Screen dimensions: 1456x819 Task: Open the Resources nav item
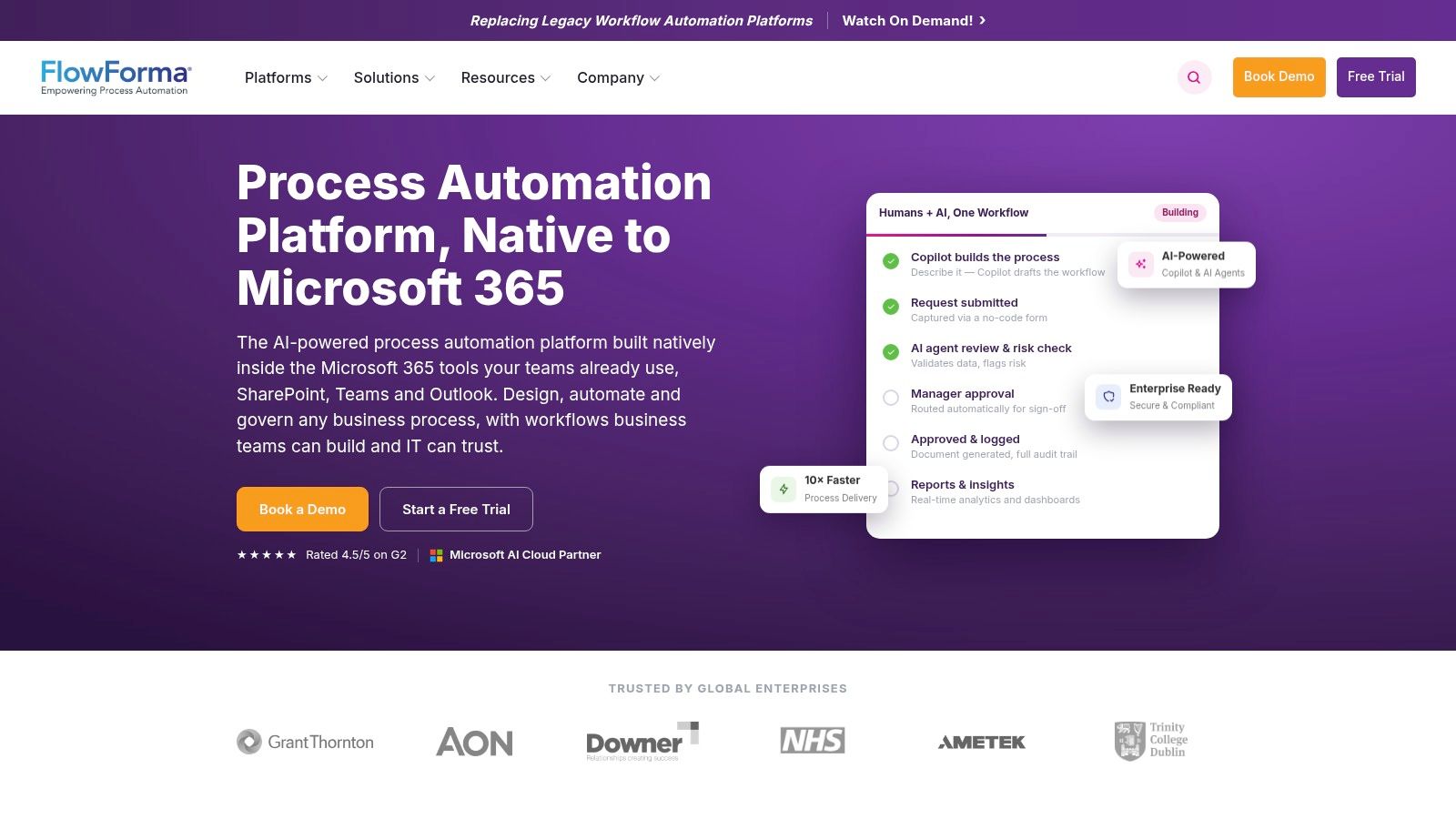498,77
